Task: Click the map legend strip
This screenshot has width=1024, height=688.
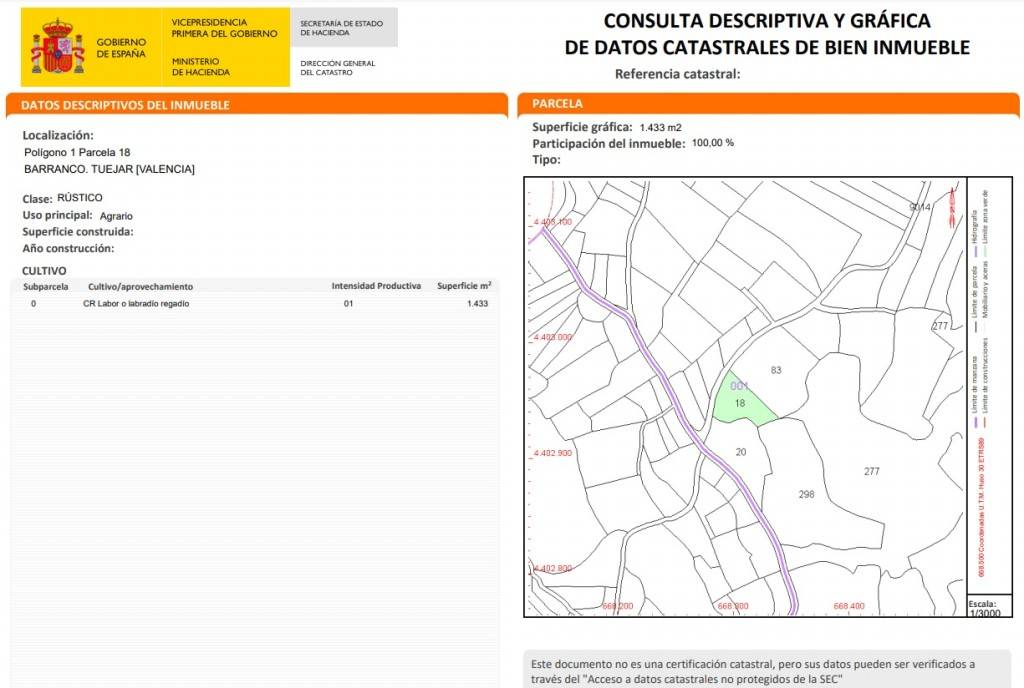Action: click(x=989, y=384)
